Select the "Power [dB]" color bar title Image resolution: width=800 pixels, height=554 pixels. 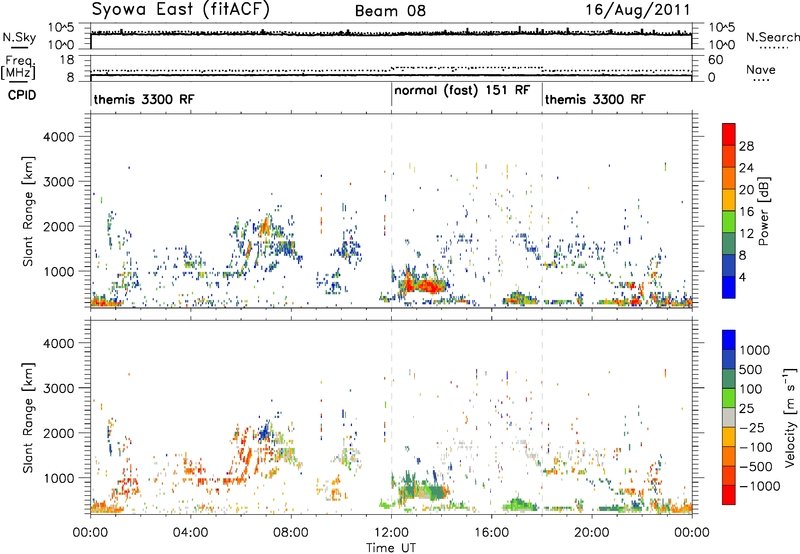pyautogui.click(x=764, y=211)
